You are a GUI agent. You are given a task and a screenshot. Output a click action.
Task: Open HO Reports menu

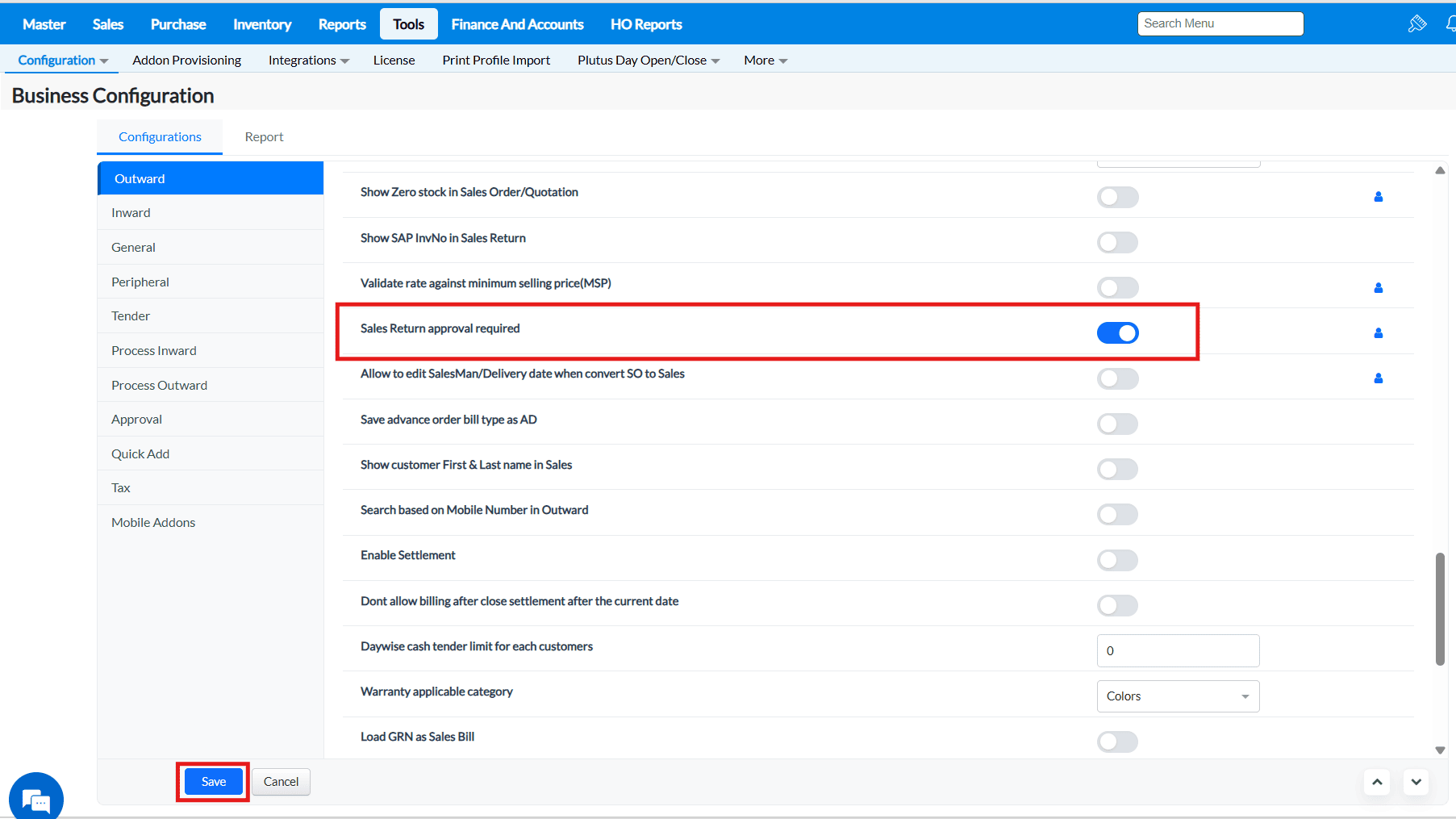pyautogui.click(x=646, y=24)
